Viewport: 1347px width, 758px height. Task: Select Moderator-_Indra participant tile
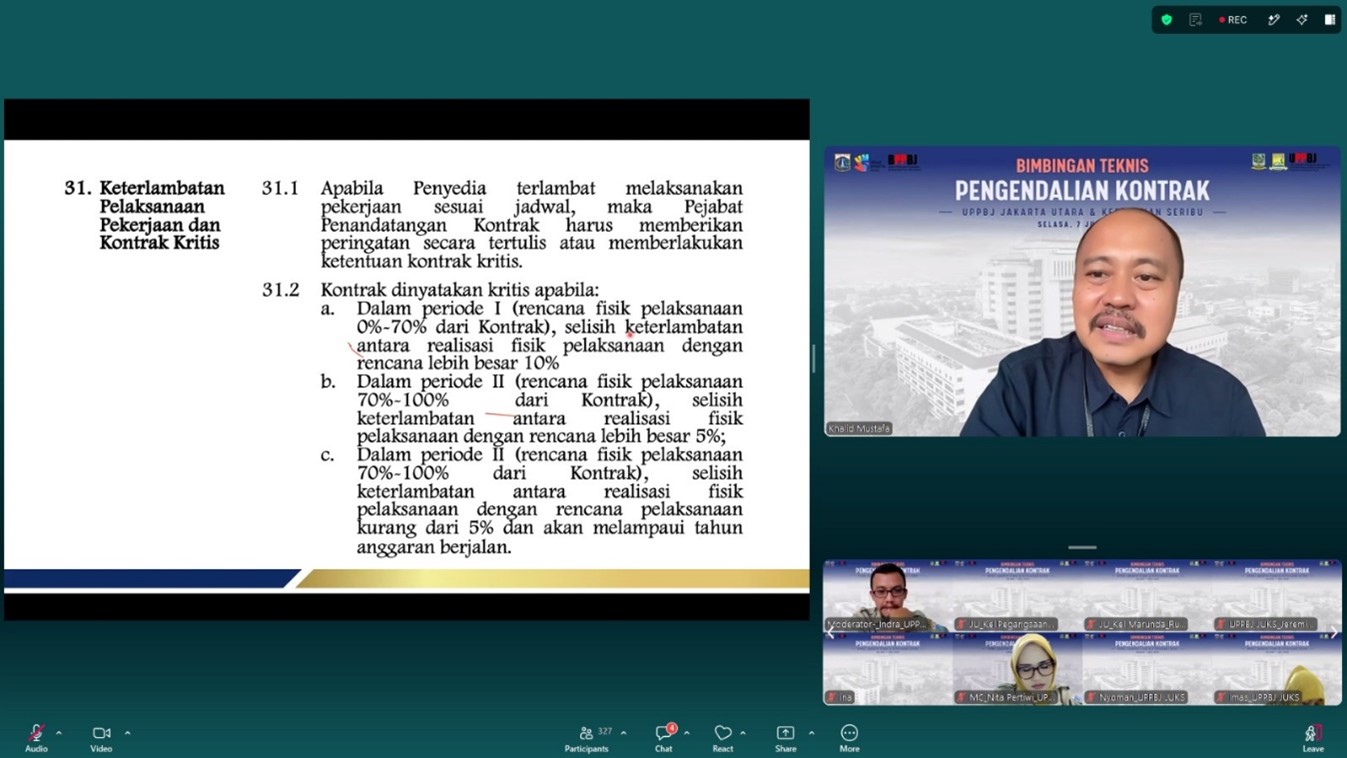(887, 596)
